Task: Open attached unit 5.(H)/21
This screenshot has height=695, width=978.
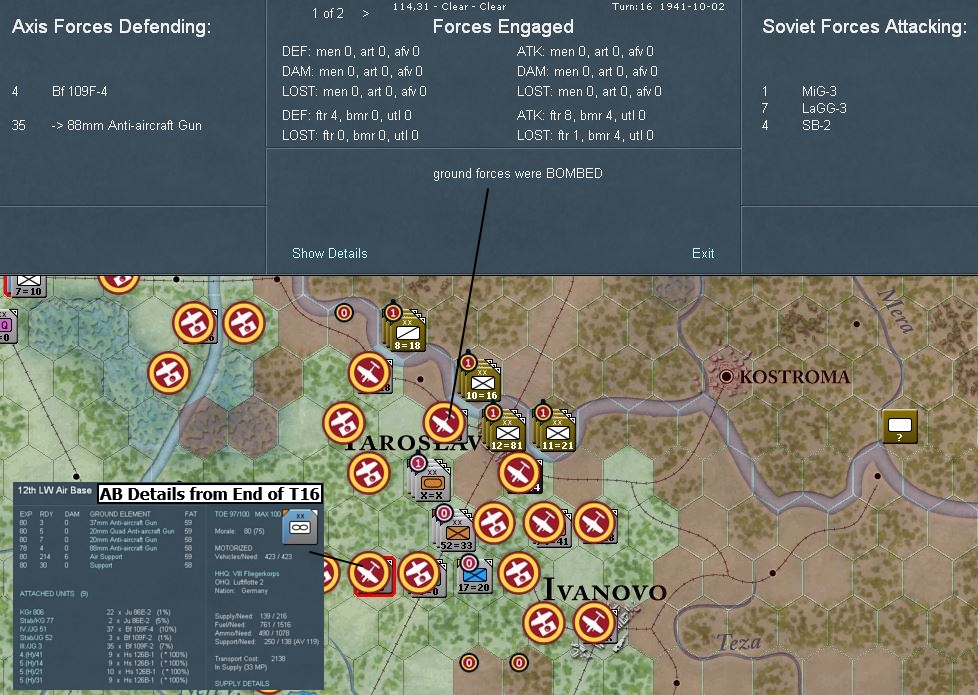Action: point(31,672)
